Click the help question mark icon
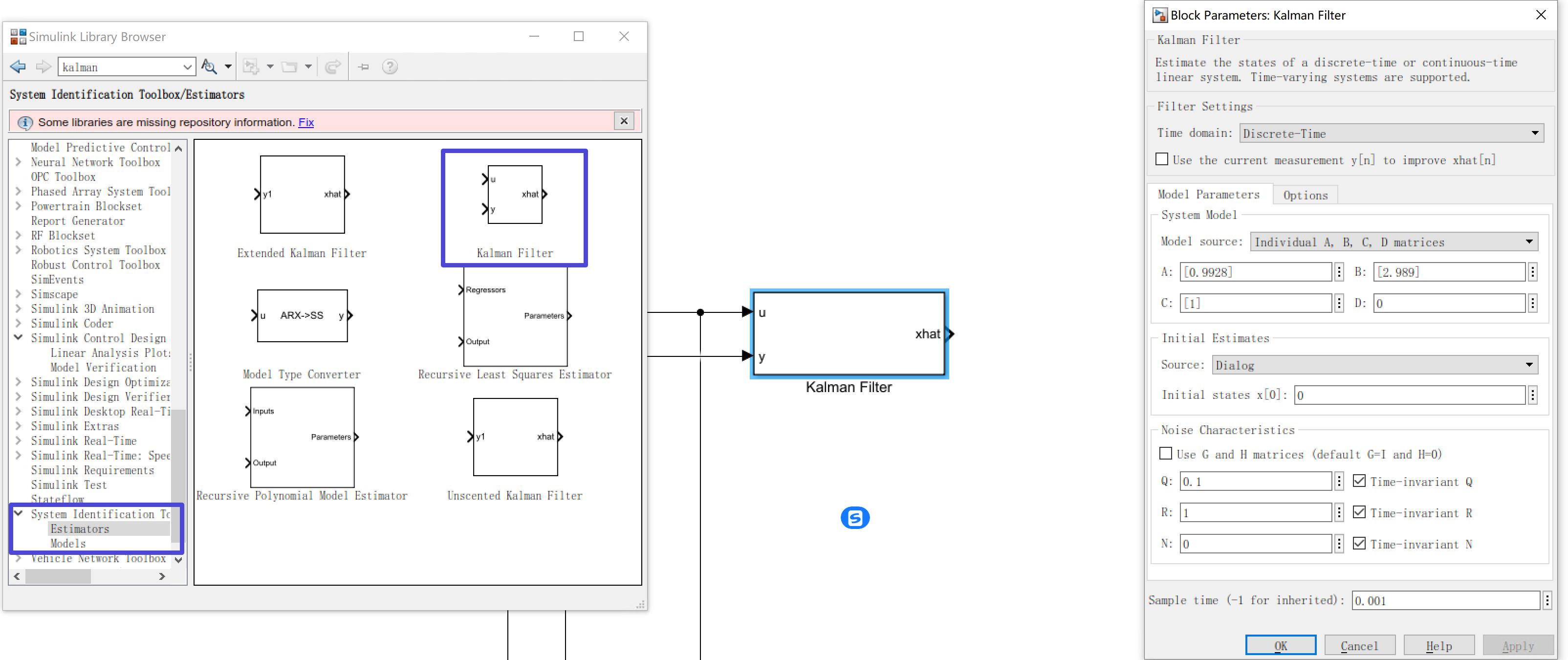The height and width of the screenshot is (660, 1568). click(x=390, y=66)
